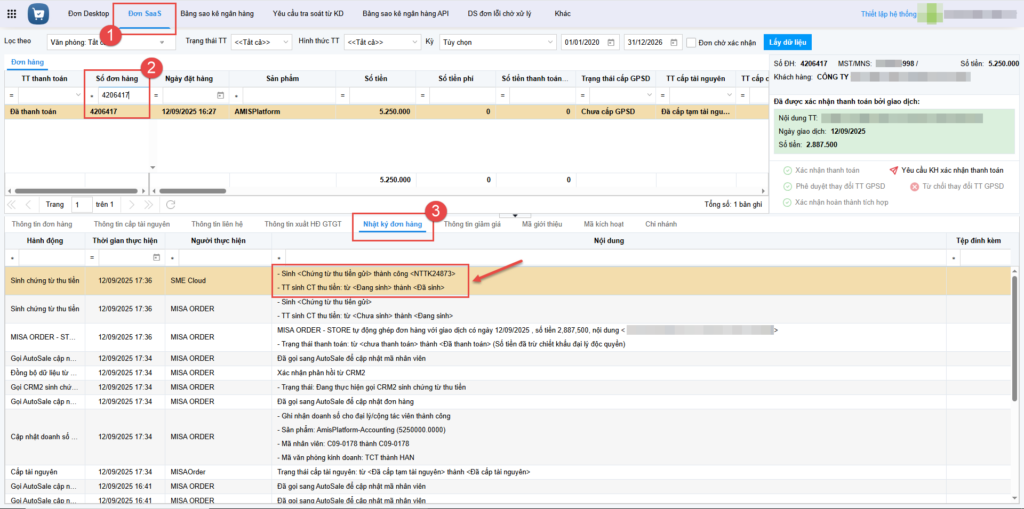The image size is (1024, 509).
Task: Jump to first page in pager
Action: click(11, 204)
